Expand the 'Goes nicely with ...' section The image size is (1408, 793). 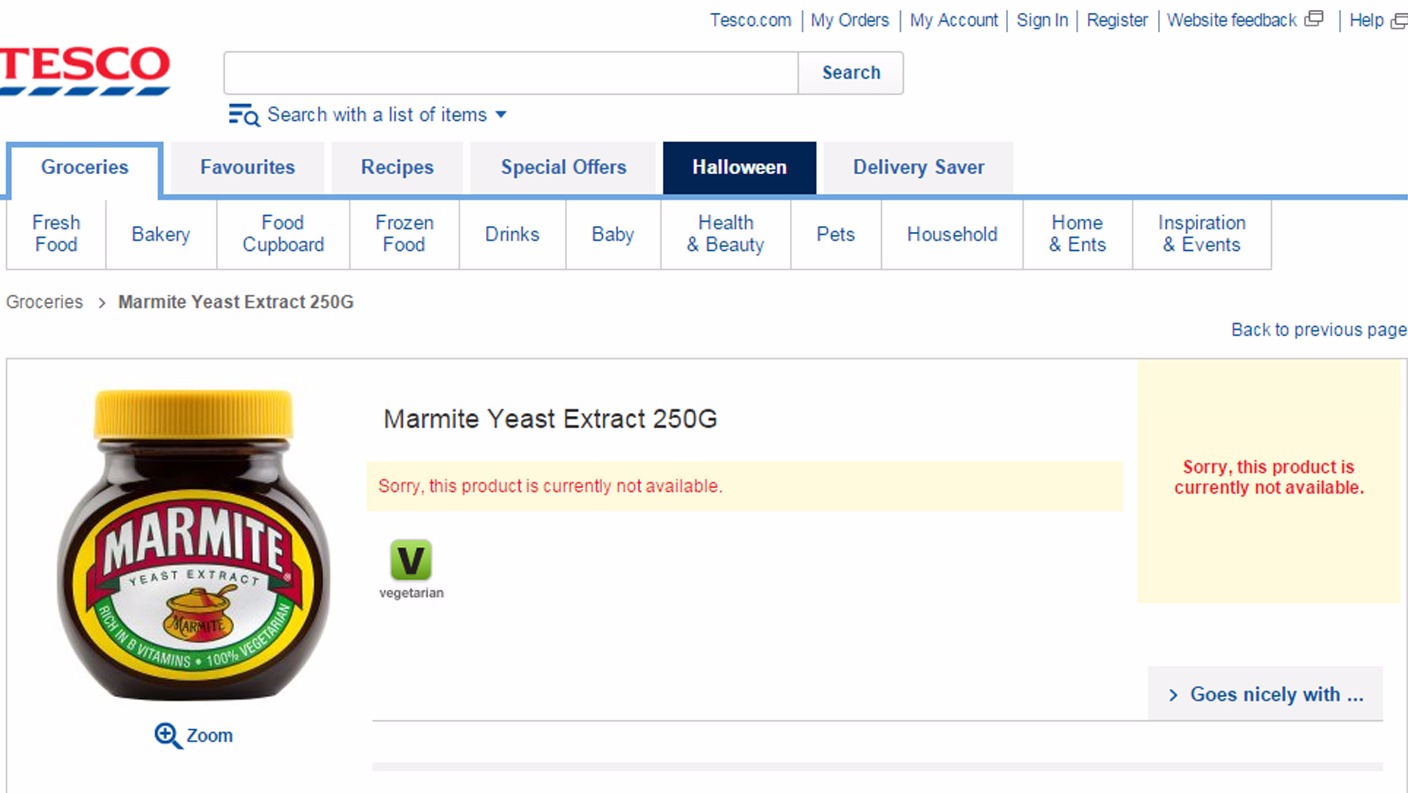coord(1265,694)
